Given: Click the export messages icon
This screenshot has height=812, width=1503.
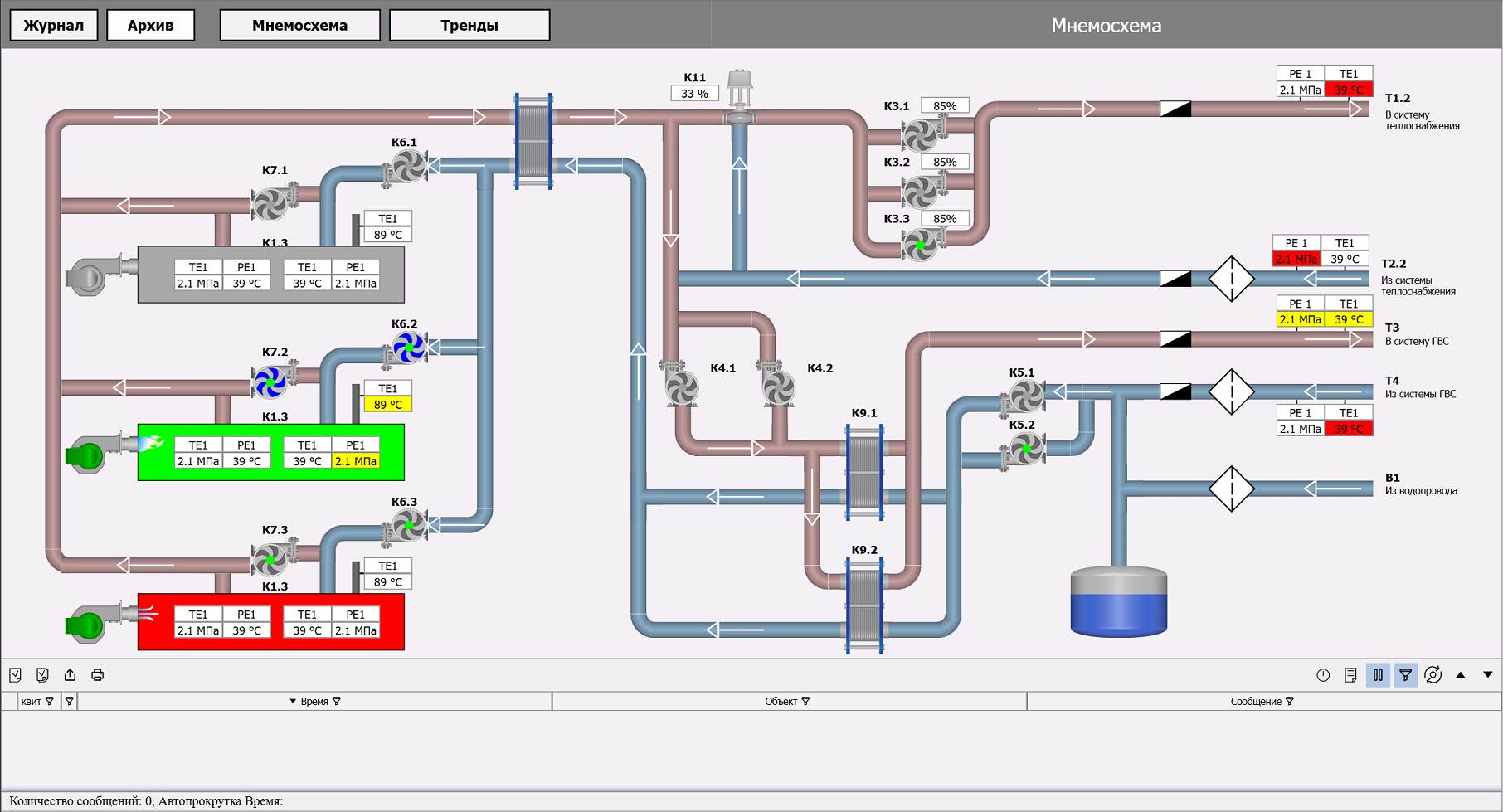Looking at the screenshot, I should point(70,675).
